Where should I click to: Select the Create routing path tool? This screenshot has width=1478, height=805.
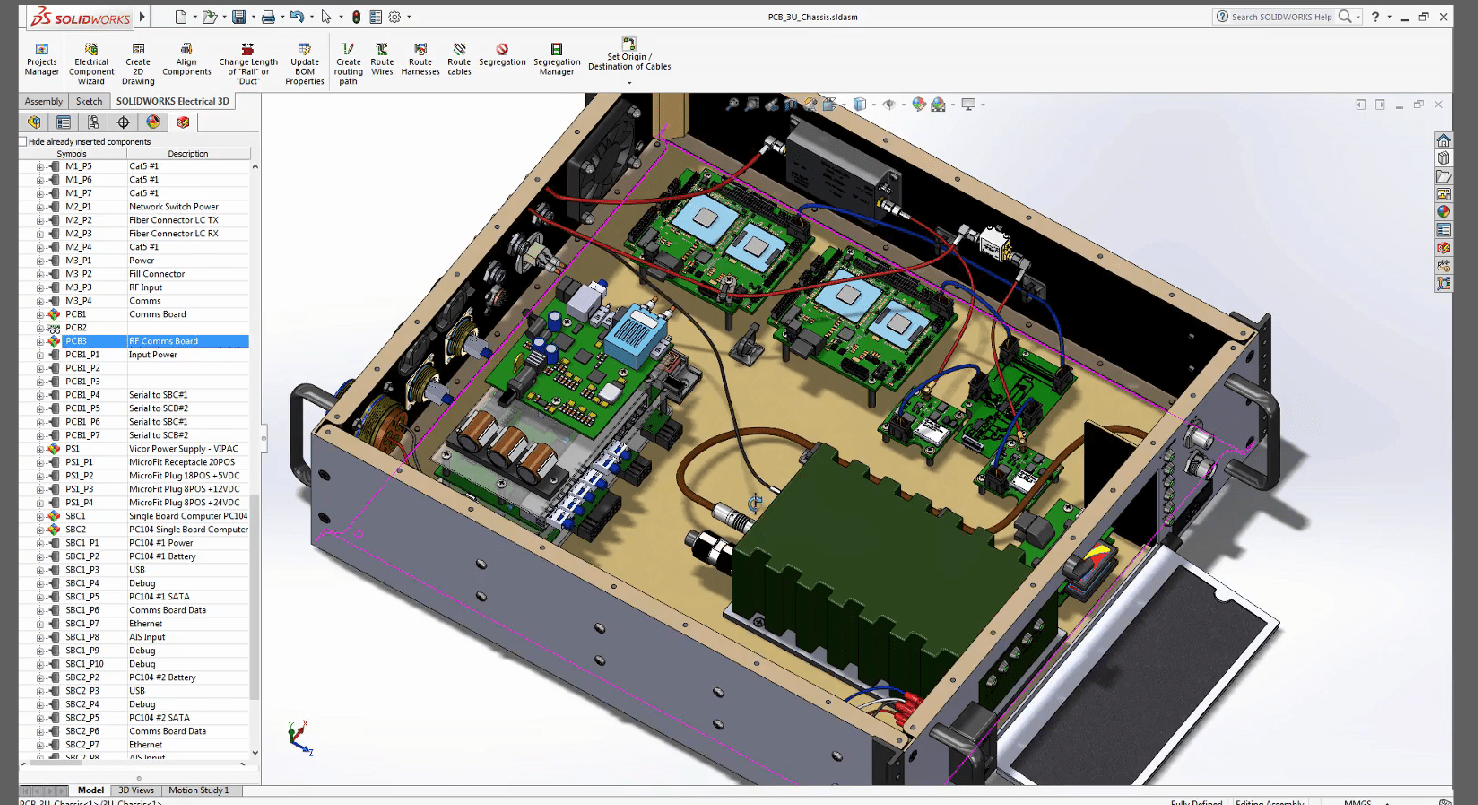pos(347,60)
